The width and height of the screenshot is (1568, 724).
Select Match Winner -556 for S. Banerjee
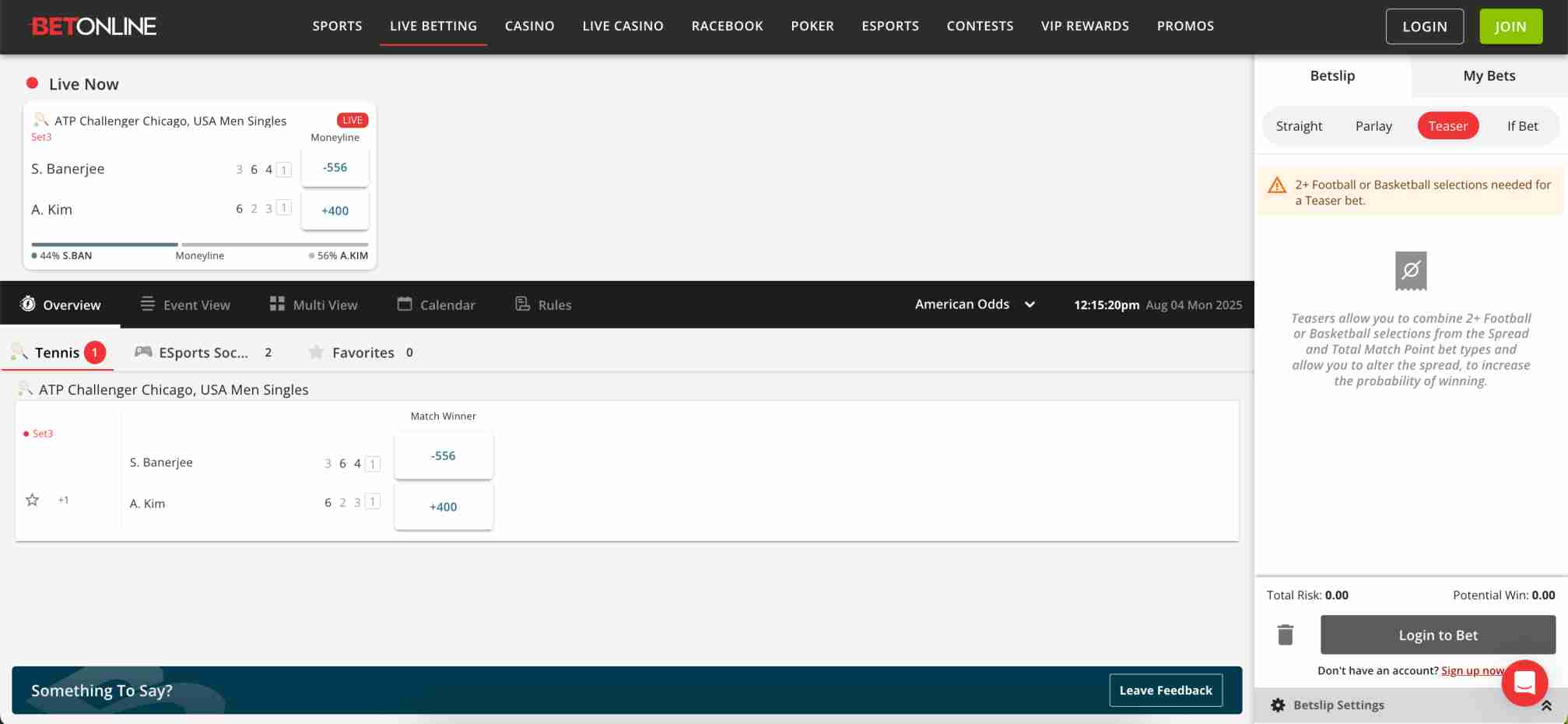(x=444, y=455)
